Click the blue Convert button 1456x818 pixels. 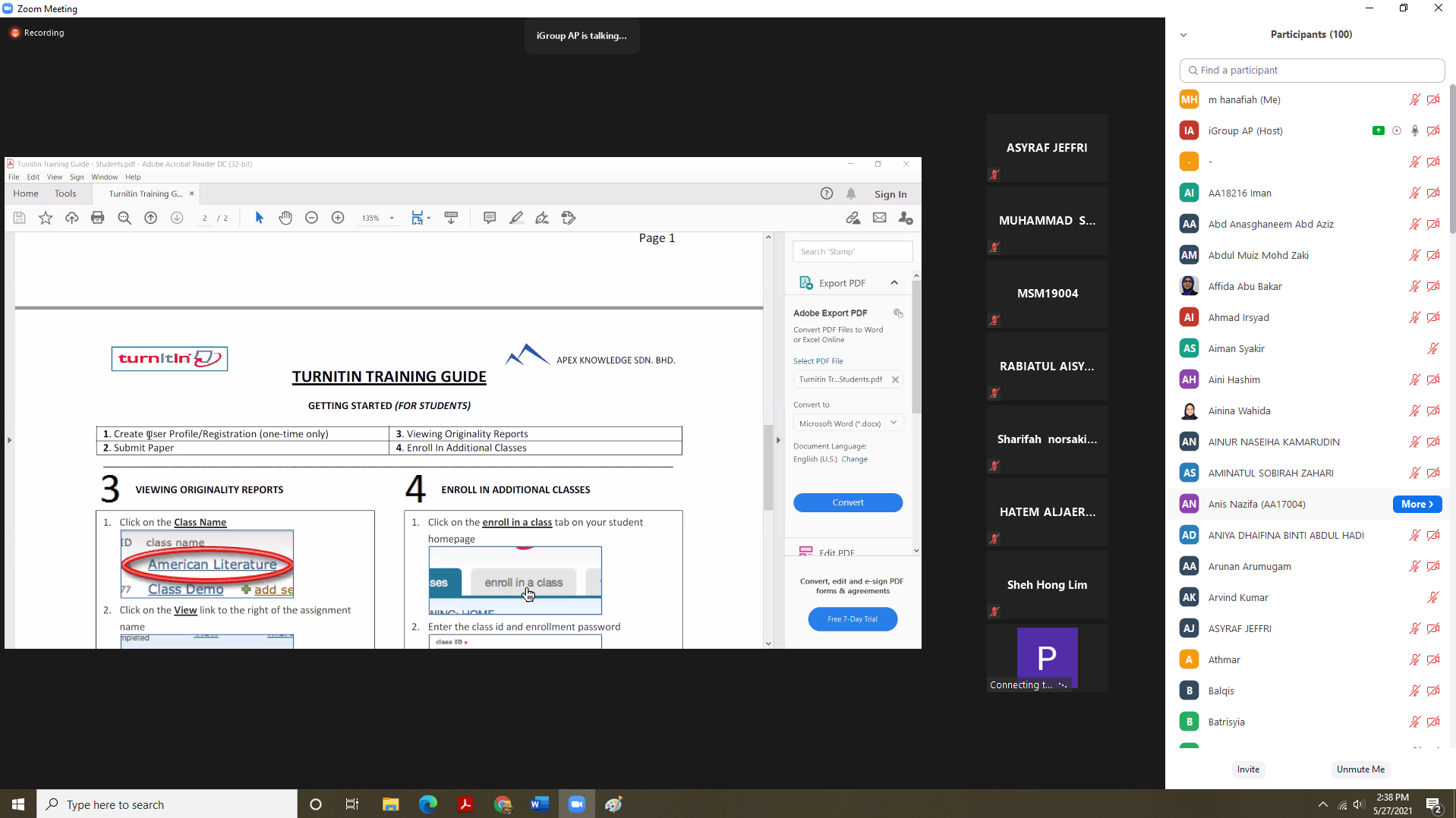[848, 502]
